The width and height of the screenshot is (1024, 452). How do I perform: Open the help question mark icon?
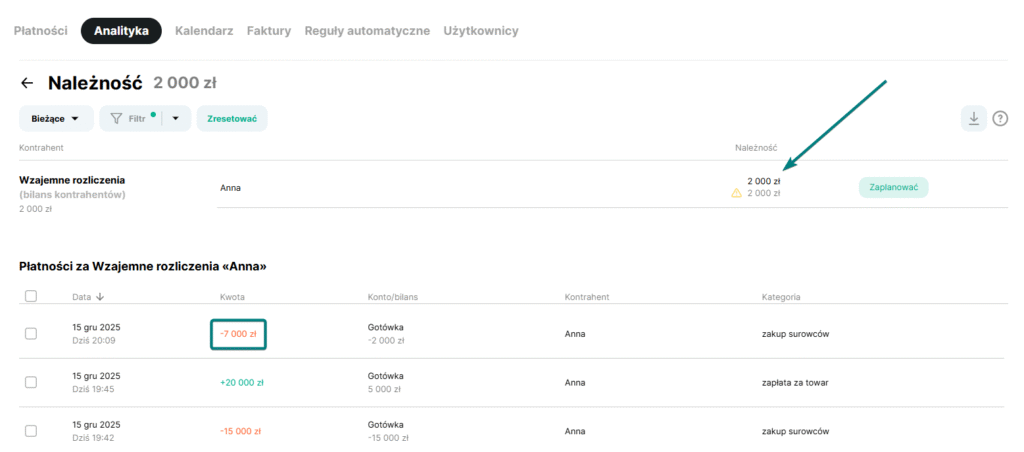coord(1000,119)
